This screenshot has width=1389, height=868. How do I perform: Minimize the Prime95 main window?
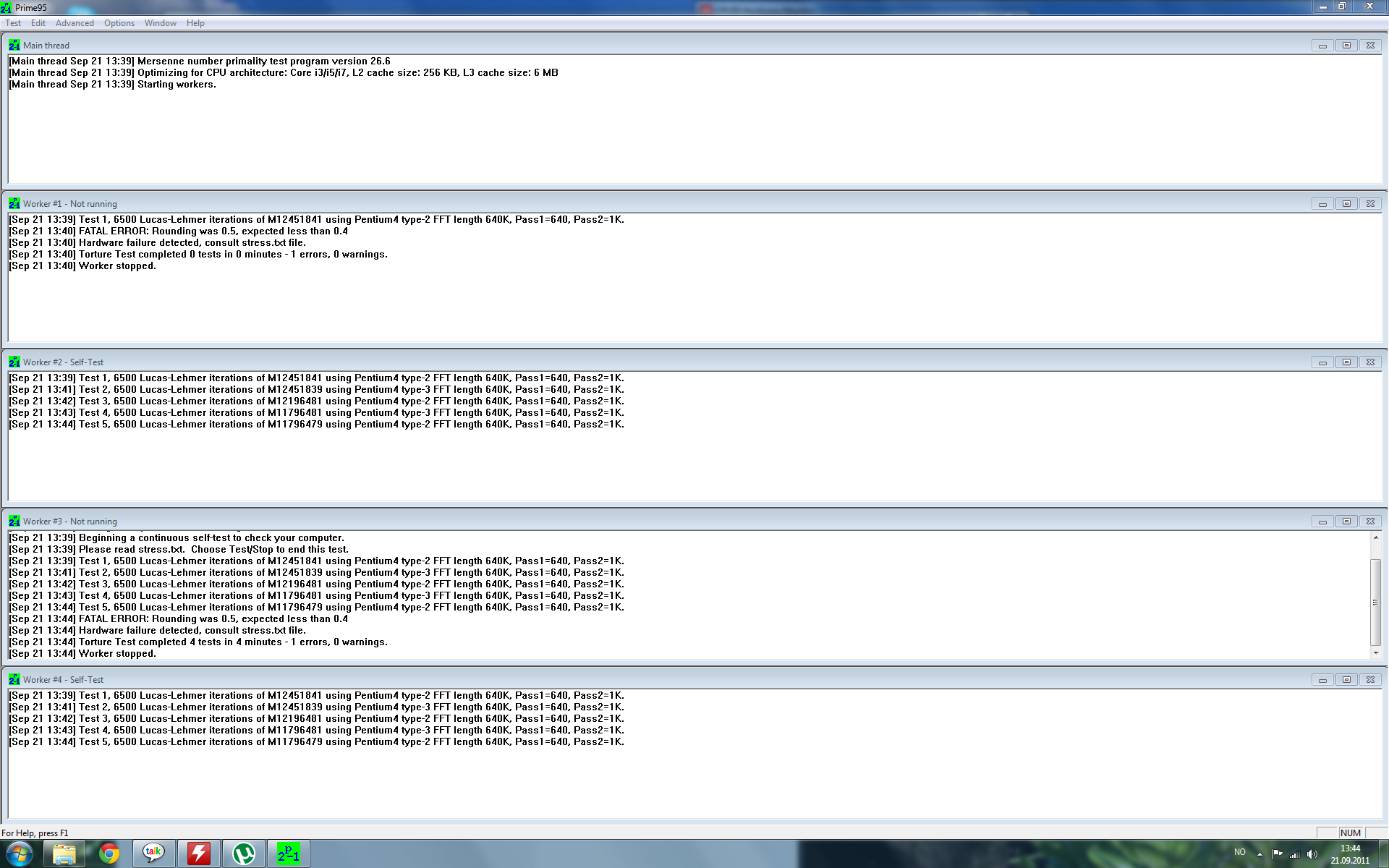click(x=1322, y=7)
